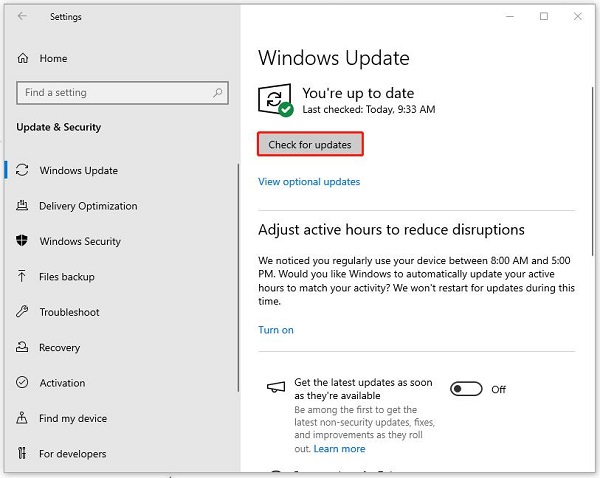Screen dimensions: 600x478
Task: Click the Home house icon
Action: (x=23, y=58)
